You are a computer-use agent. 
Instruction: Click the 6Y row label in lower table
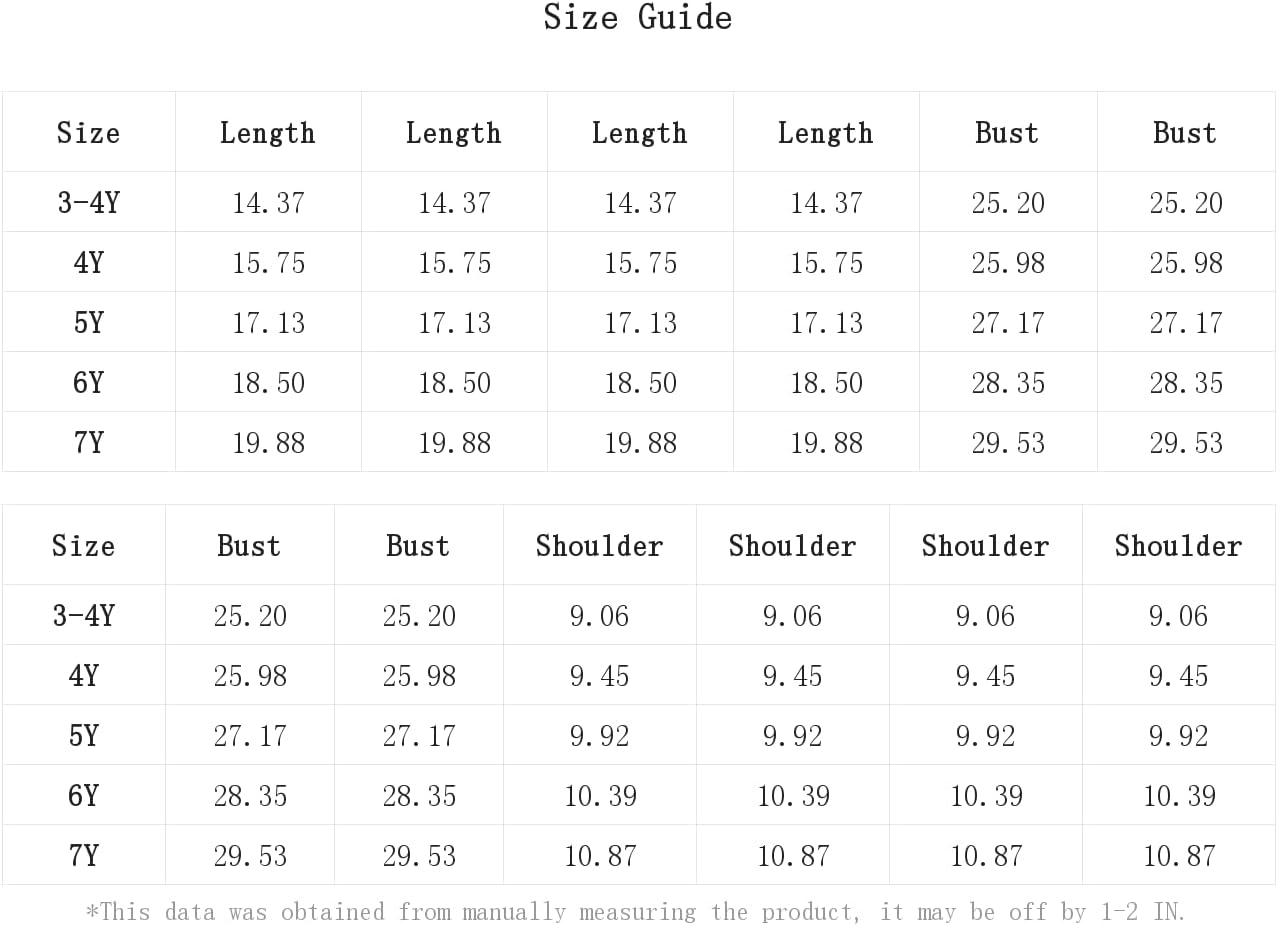click(83, 796)
